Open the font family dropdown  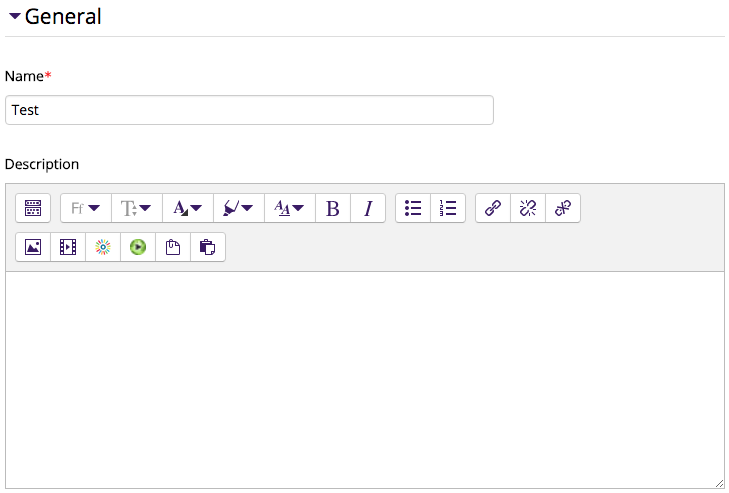click(86, 208)
